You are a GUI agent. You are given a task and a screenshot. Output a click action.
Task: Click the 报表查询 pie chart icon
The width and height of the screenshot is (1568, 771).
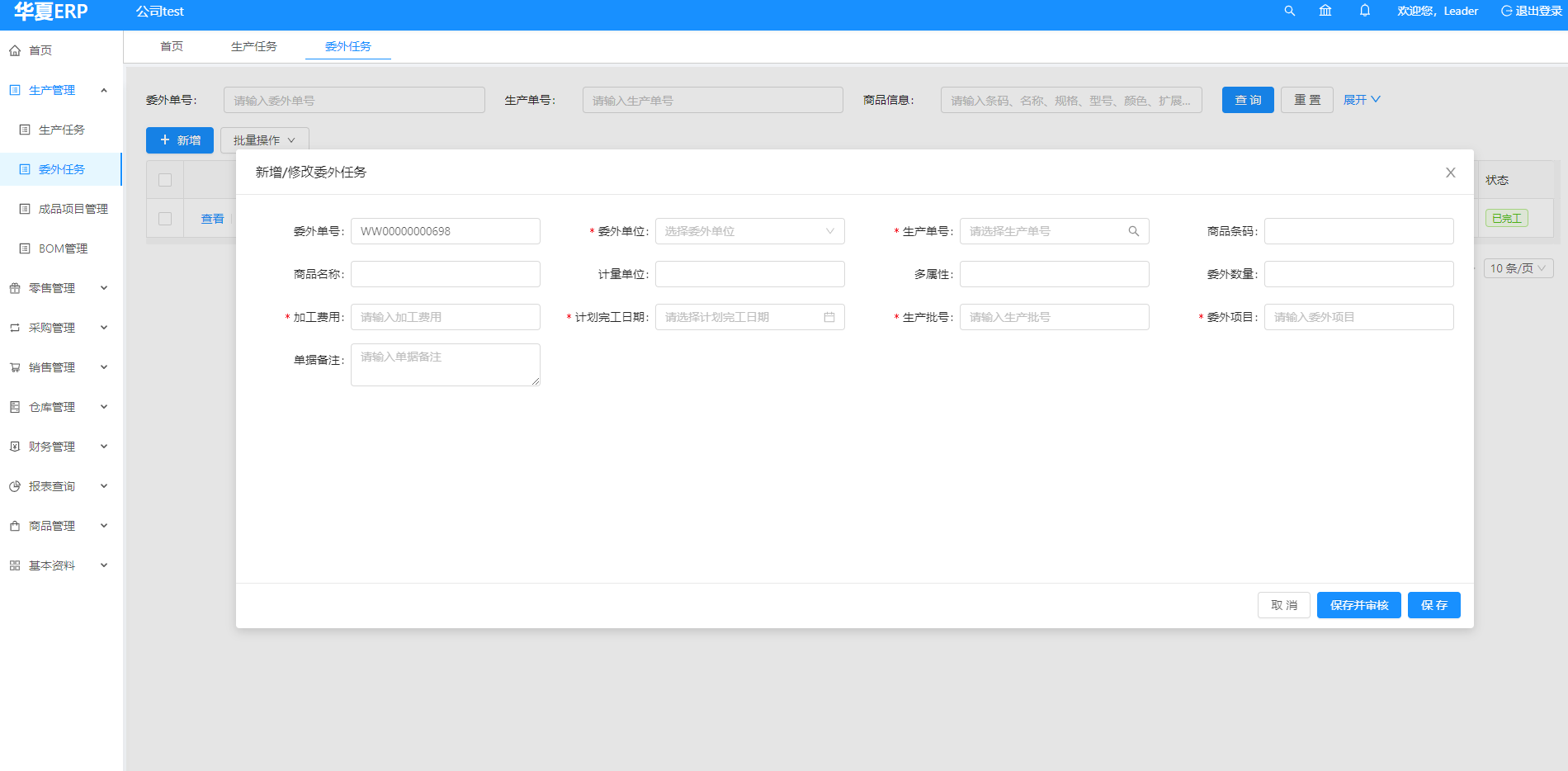[x=15, y=486]
